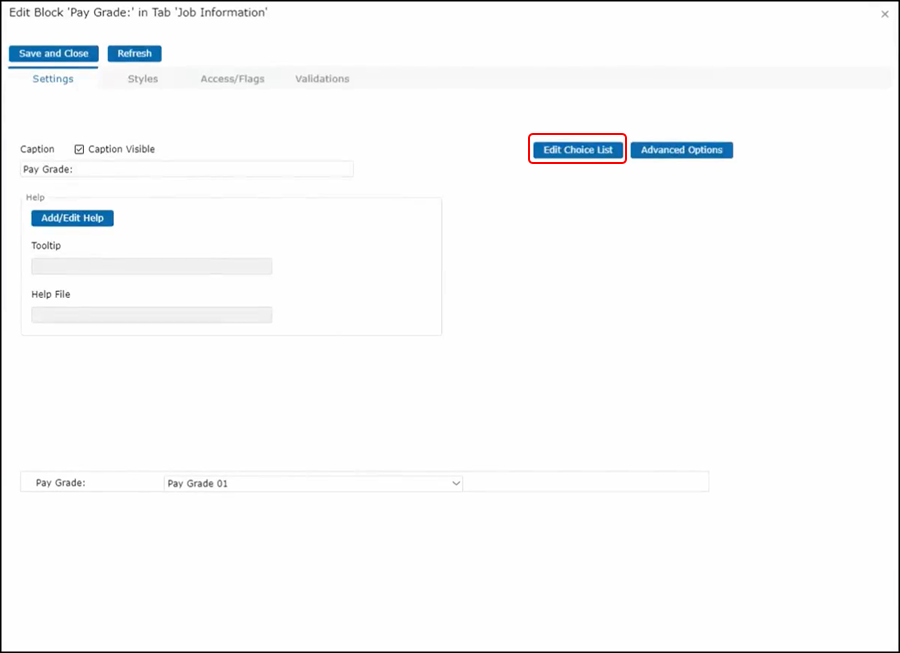Screen dimensions: 900x653
Task: Click into the Tooltip input field
Action: [152, 266]
